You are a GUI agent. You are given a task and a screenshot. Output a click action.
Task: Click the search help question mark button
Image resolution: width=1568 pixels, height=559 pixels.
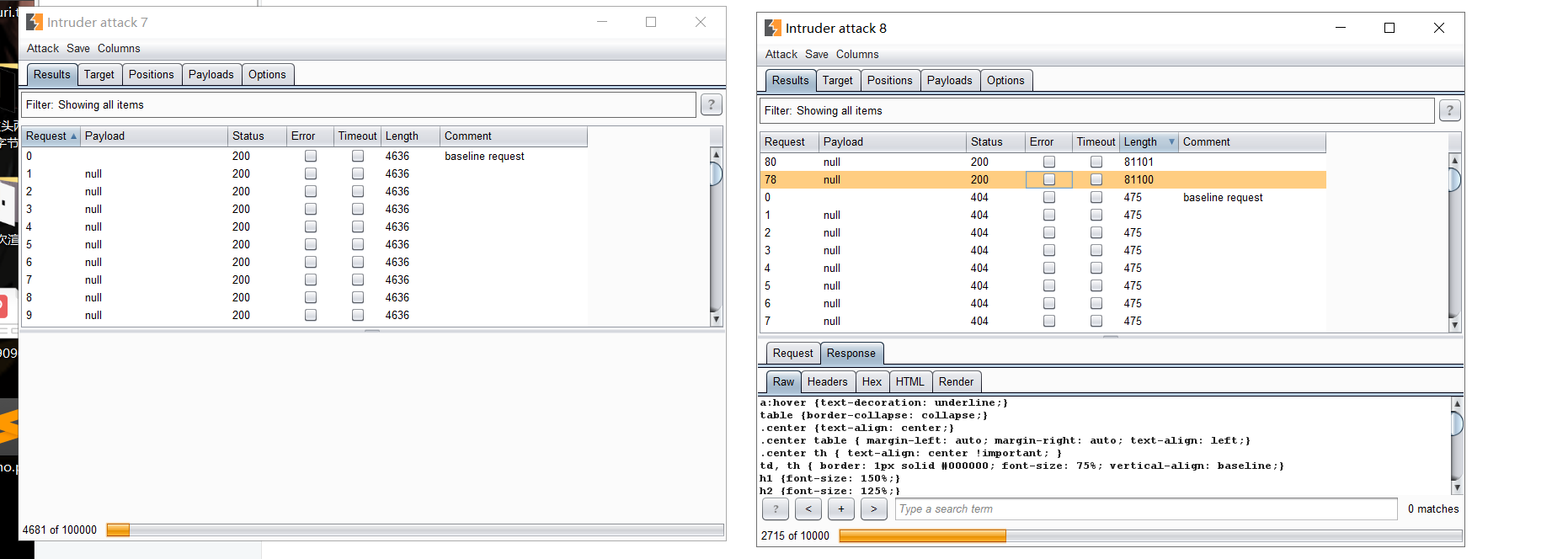coord(776,508)
